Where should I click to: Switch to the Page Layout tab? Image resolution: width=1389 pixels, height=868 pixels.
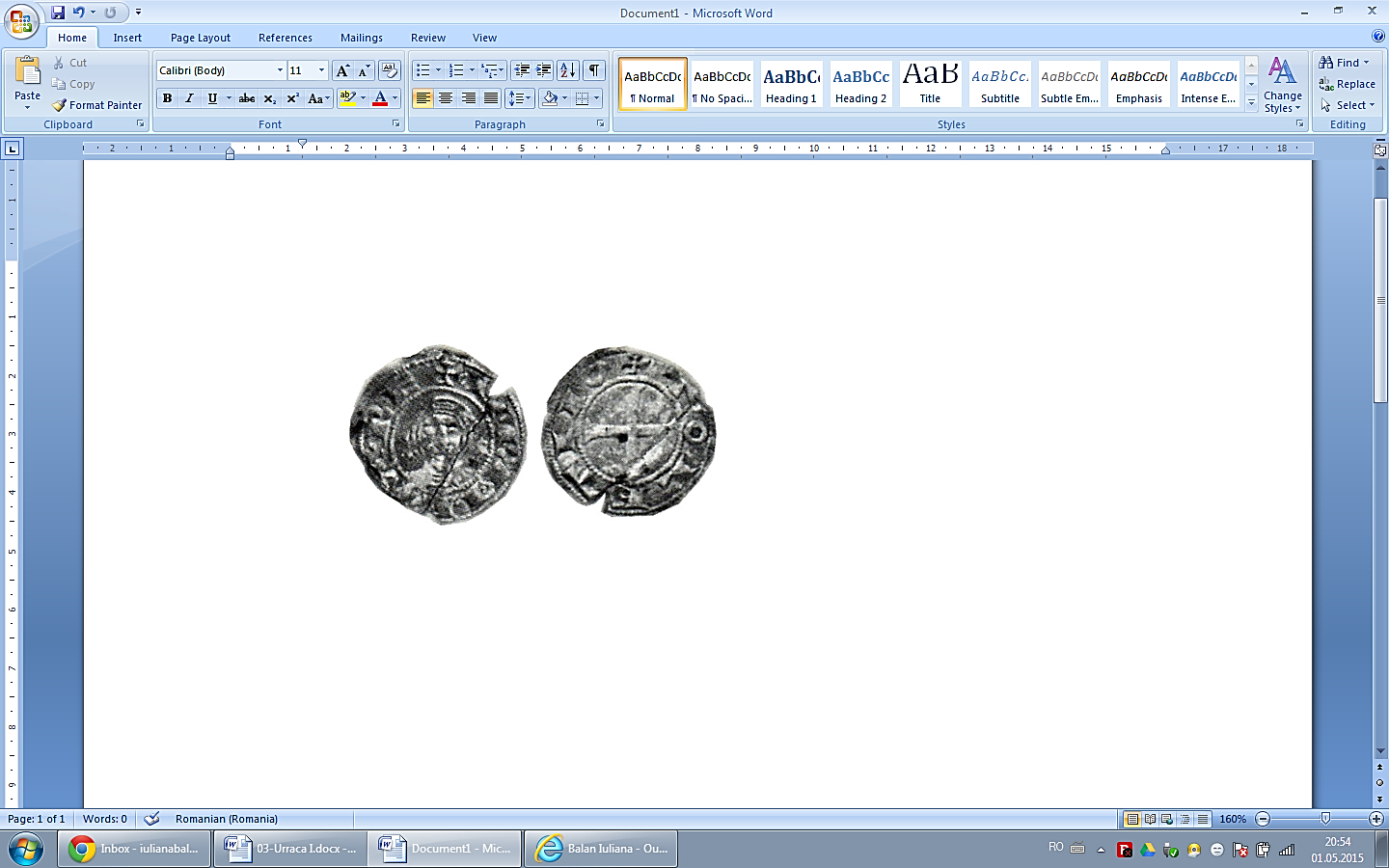click(200, 38)
